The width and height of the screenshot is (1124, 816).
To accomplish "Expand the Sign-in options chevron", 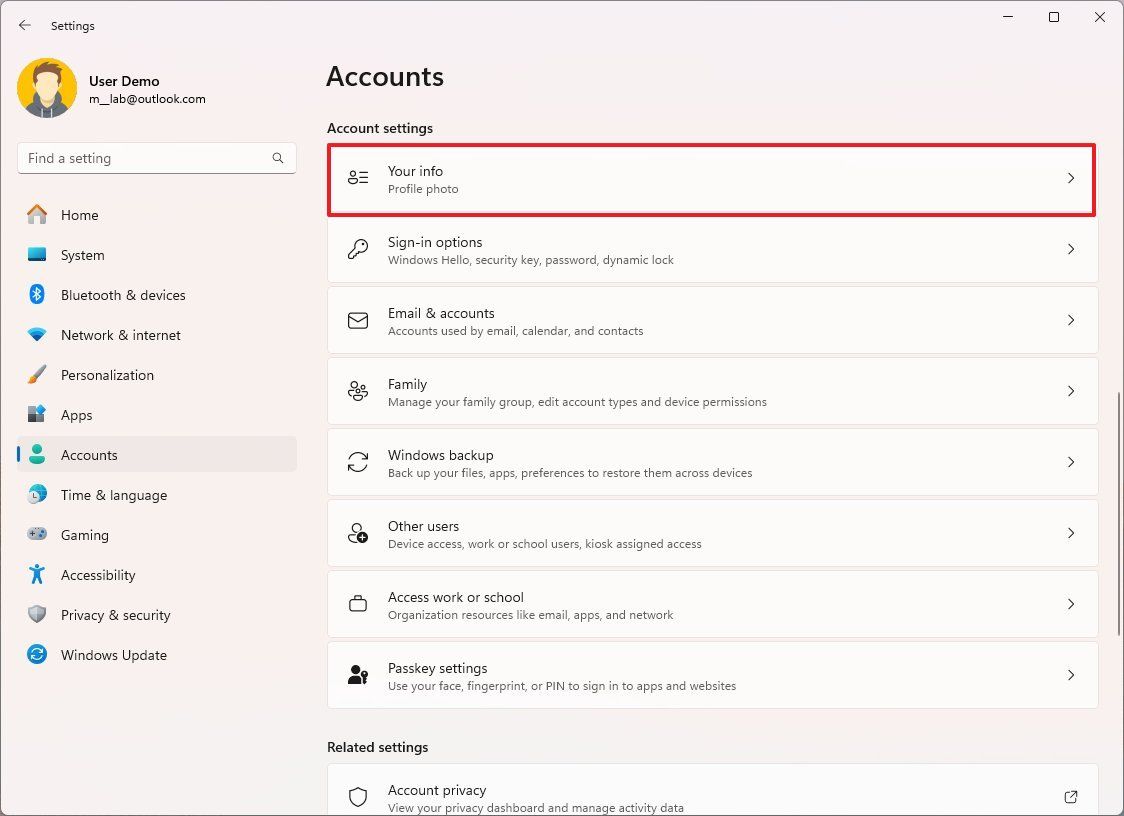I will [1071, 248].
